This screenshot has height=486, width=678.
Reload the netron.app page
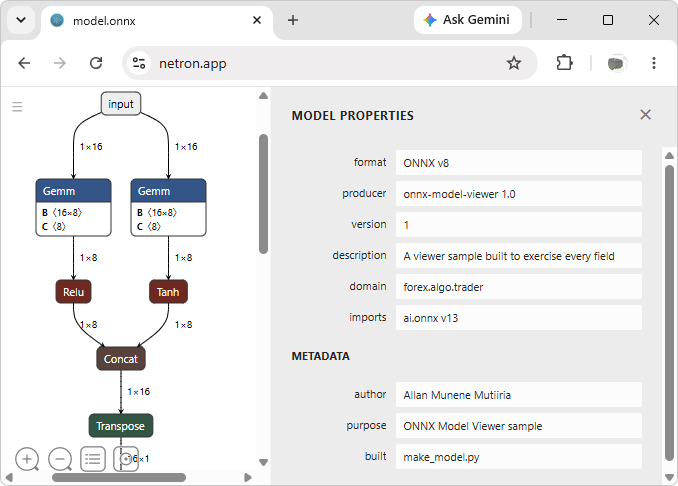(x=96, y=63)
